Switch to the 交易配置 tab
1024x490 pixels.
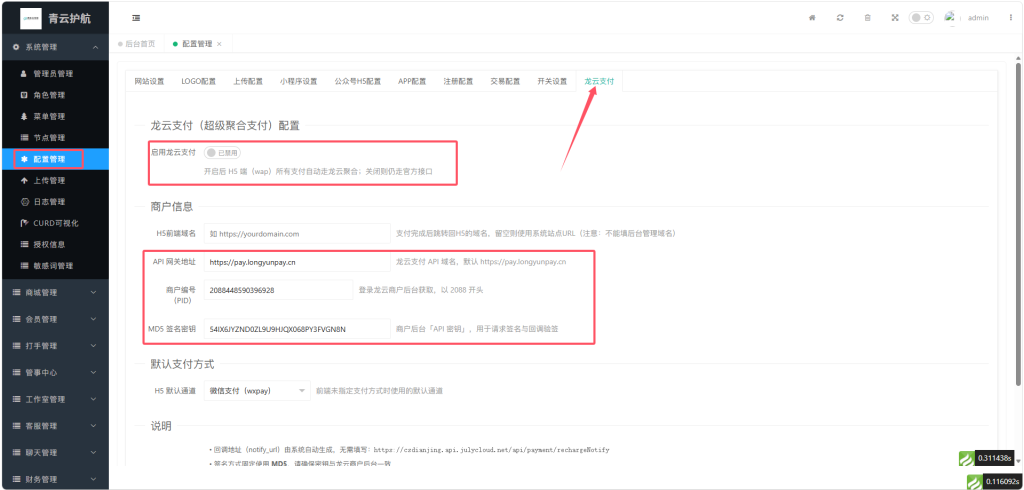[505, 82]
